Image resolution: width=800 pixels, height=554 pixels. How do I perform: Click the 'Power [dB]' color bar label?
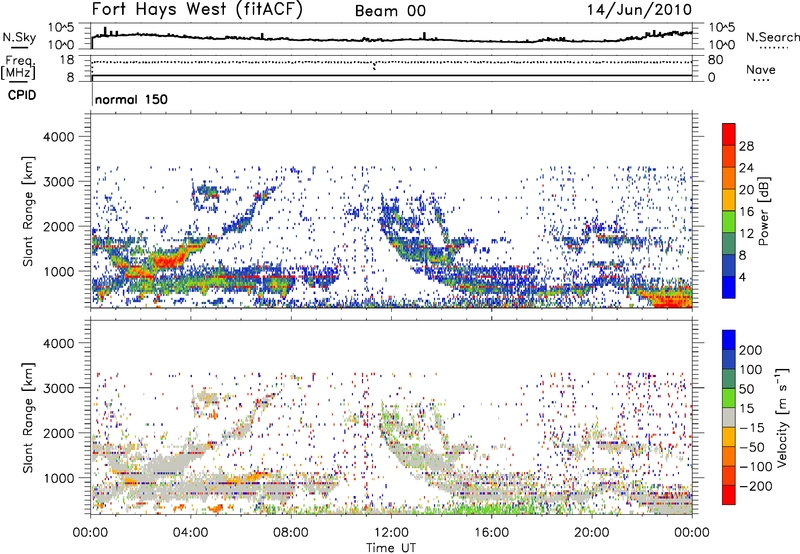click(764, 211)
